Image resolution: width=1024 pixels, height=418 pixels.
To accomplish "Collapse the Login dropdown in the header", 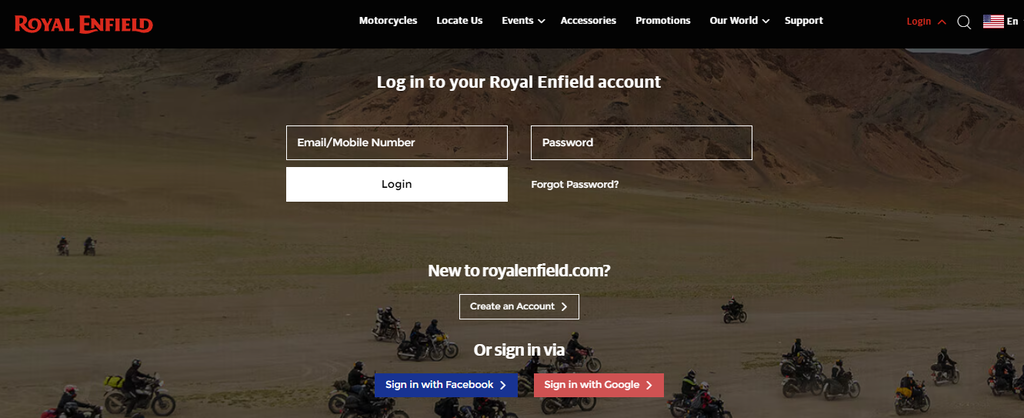I will point(942,22).
